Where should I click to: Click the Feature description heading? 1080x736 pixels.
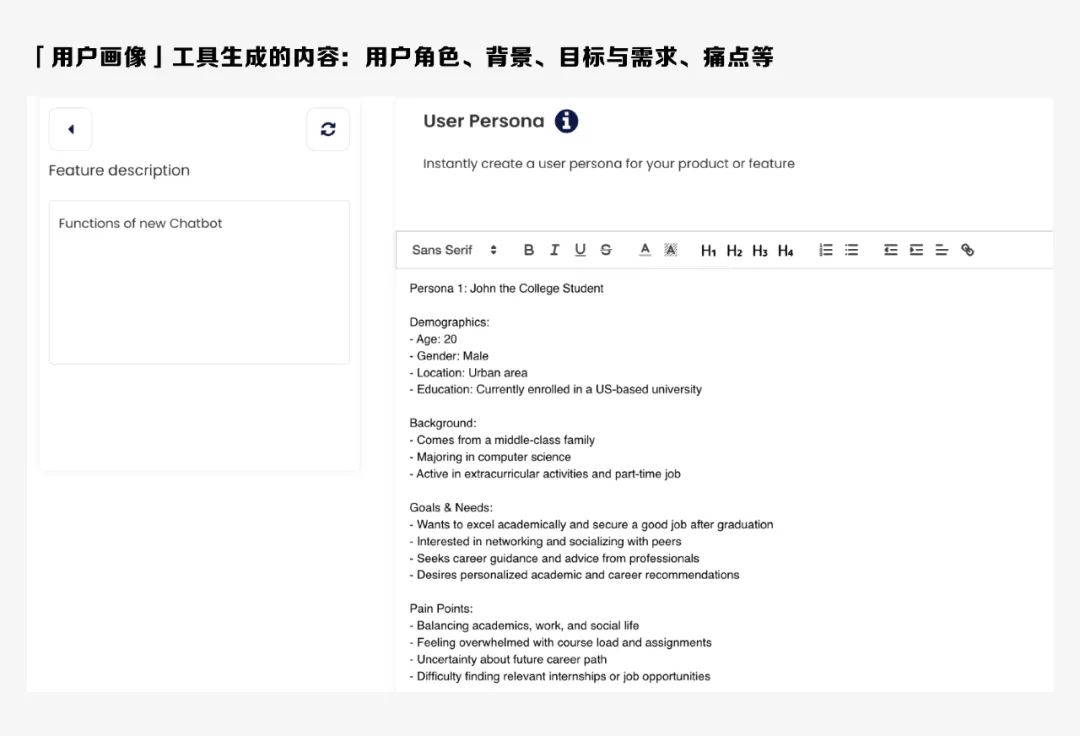coord(119,170)
